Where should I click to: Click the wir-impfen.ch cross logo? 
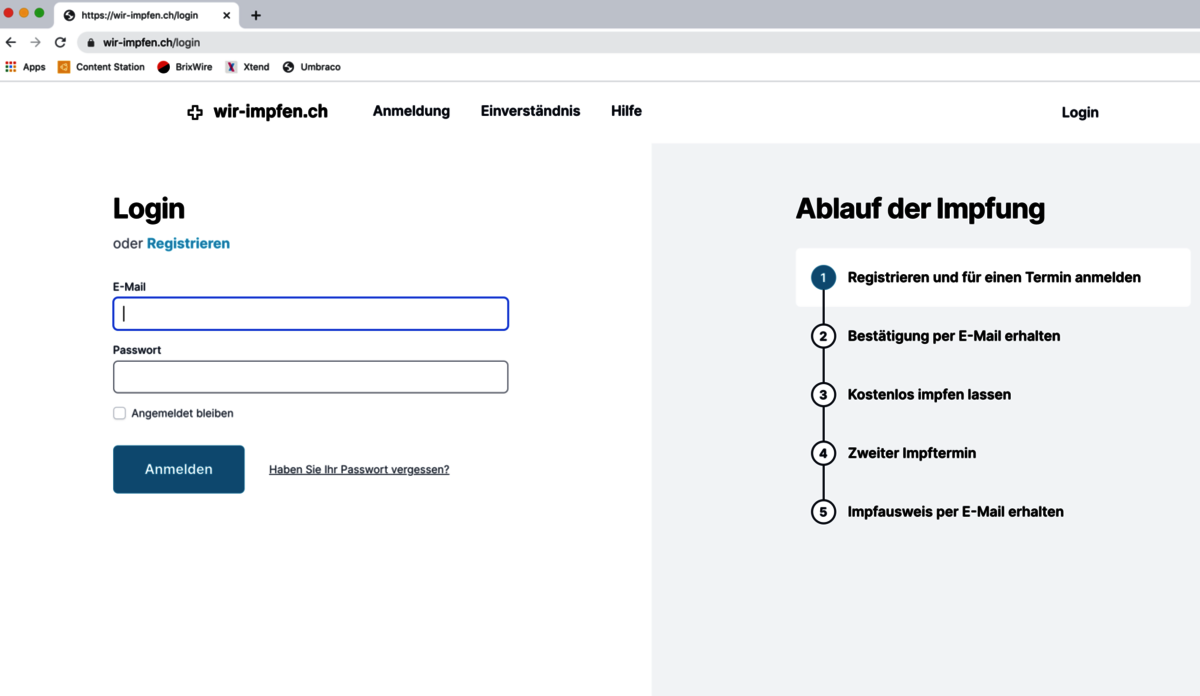(x=195, y=112)
